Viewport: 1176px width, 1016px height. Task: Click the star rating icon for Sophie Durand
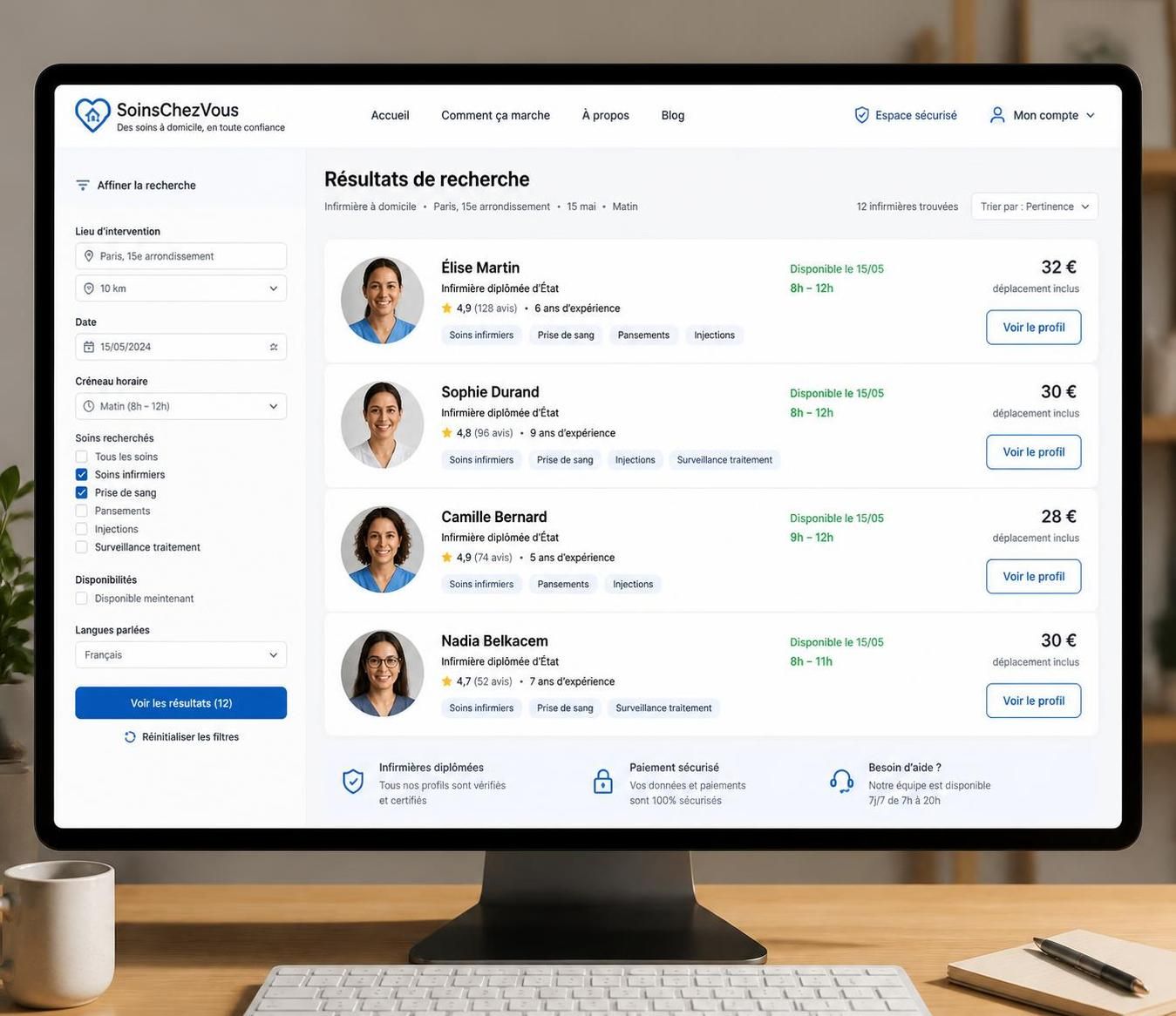tap(447, 433)
